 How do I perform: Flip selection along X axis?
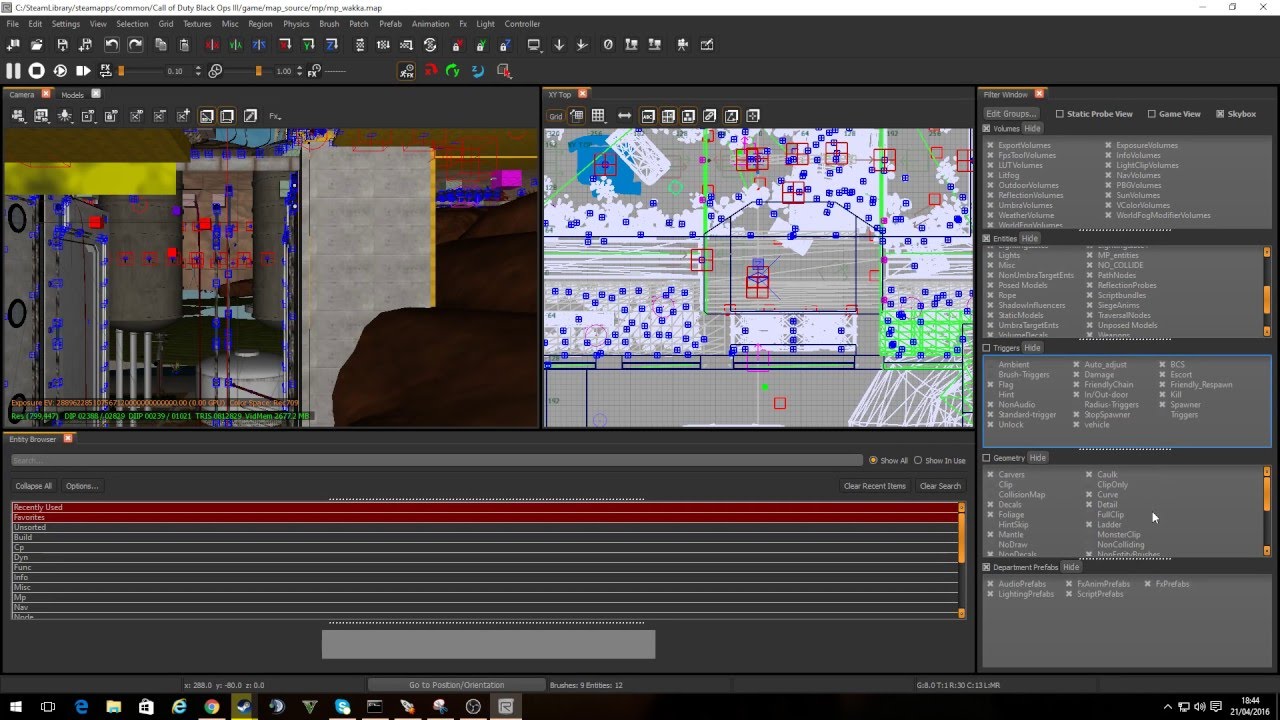pos(212,45)
